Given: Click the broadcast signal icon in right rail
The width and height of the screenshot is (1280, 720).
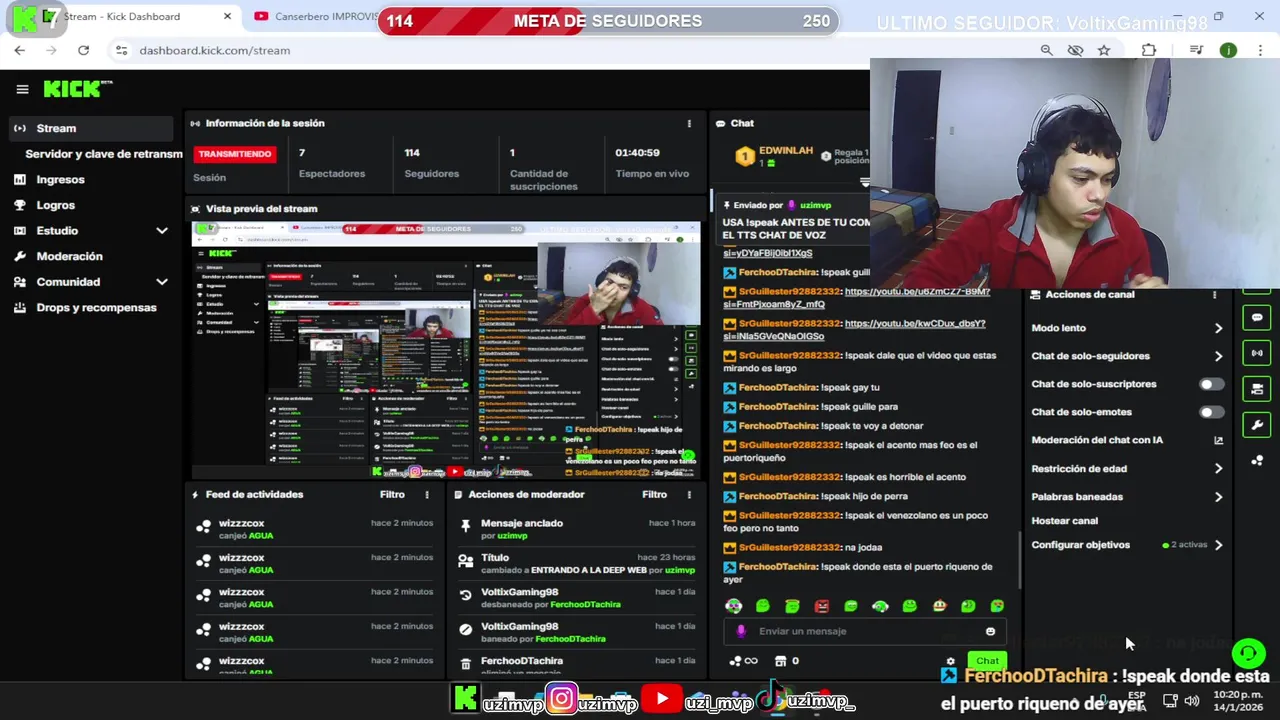Looking at the screenshot, I should (x=1257, y=353).
